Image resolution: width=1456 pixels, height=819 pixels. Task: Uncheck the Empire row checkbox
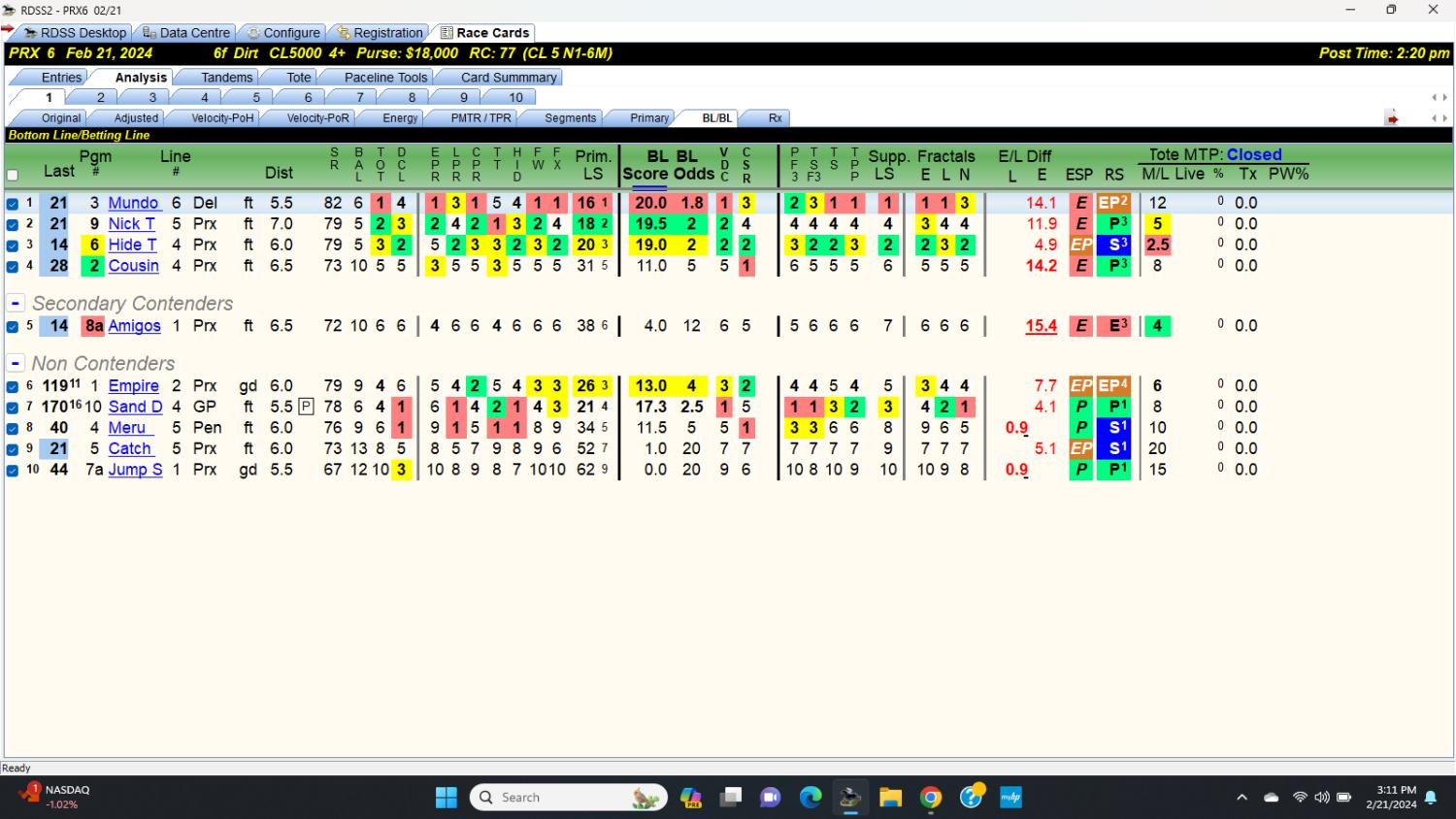click(x=13, y=386)
